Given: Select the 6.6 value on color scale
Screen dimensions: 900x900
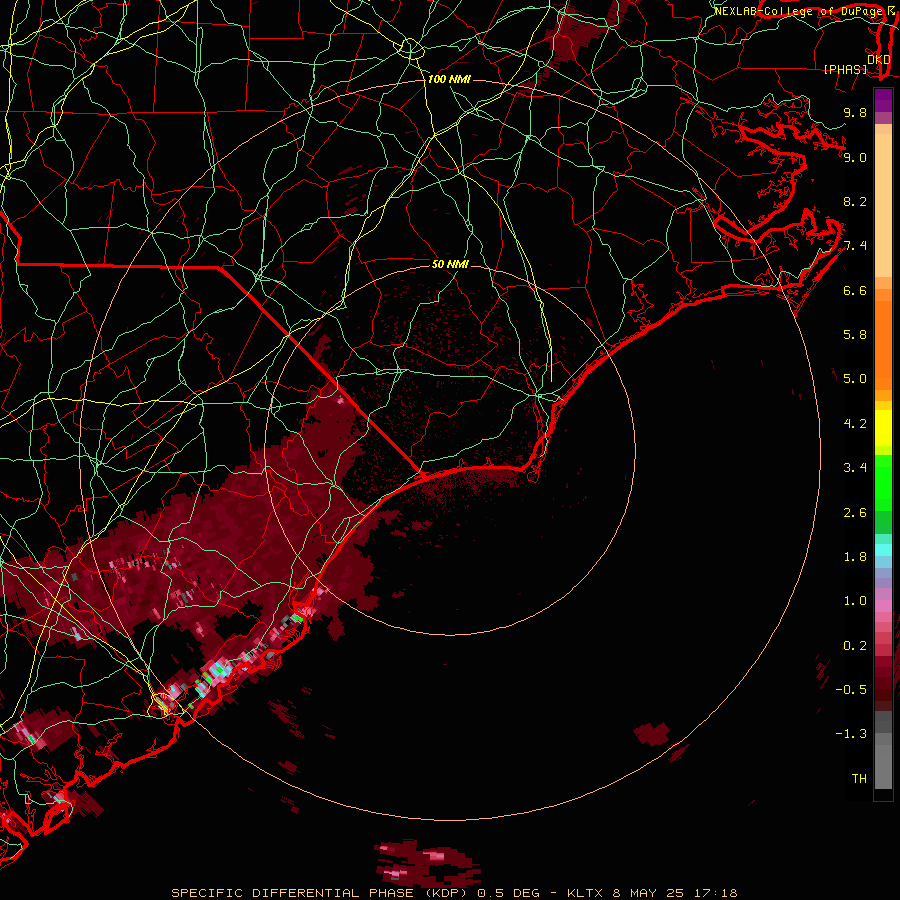Looking at the screenshot, I should pos(855,290).
